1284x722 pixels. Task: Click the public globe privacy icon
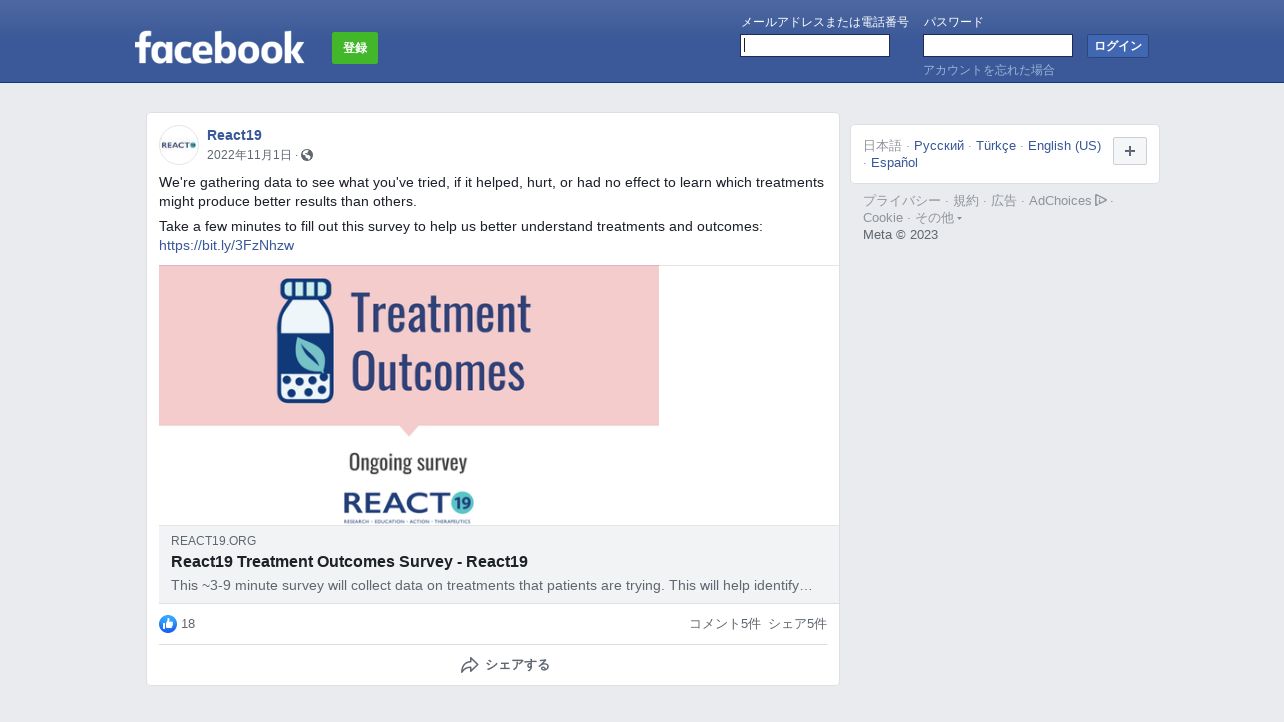point(307,155)
